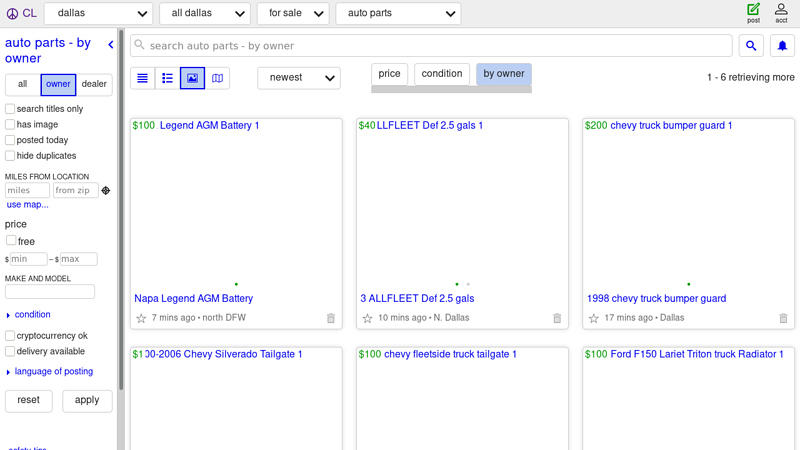This screenshot has width=800, height=450.
Task: Click second image dot on ALLFLEET listing
Action: (x=468, y=284)
